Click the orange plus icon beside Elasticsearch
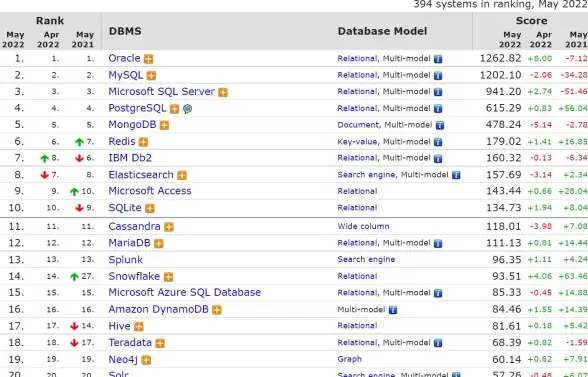Viewport: 588px width, 377px height. coord(182,175)
